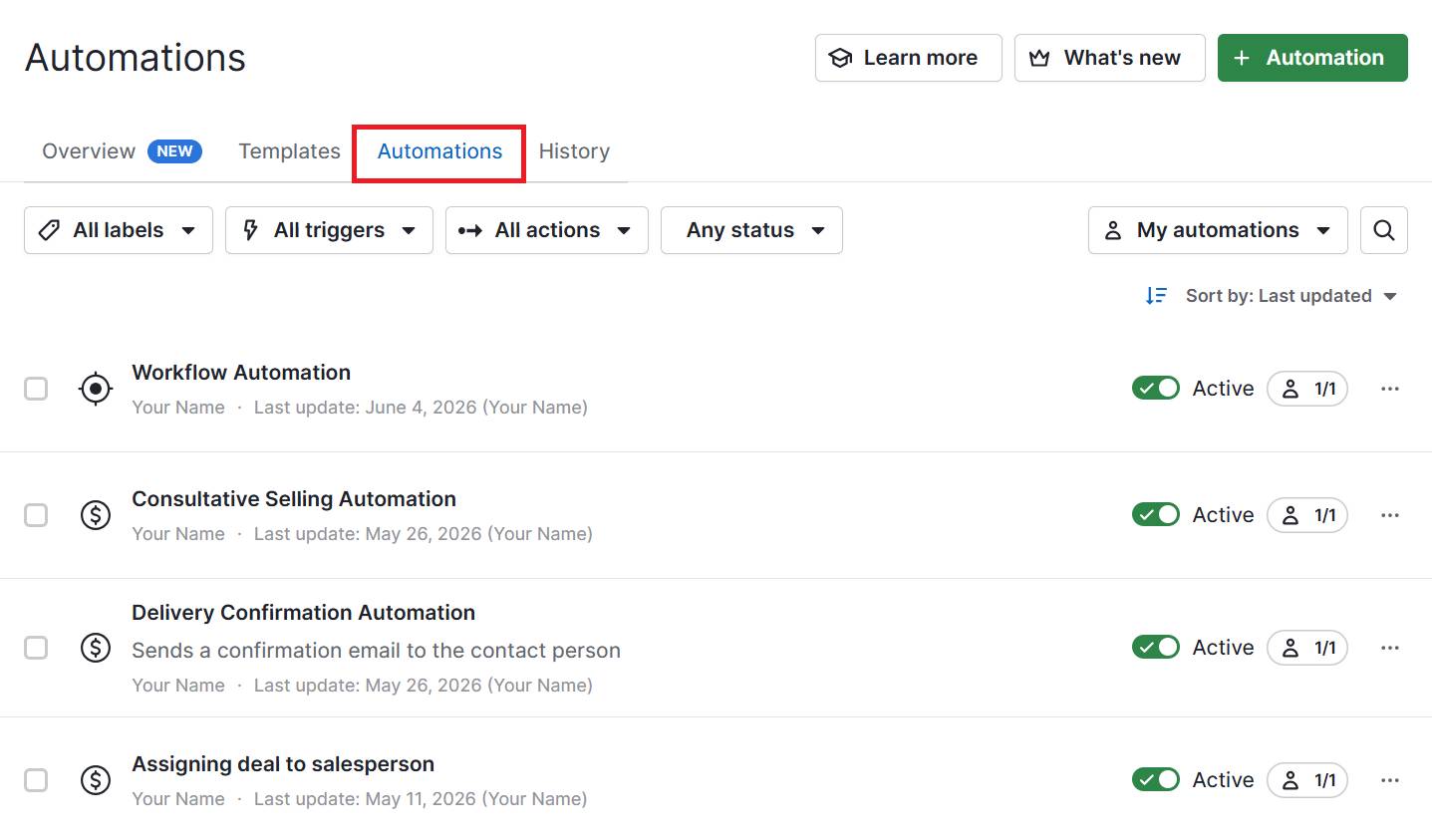Image resolution: width=1432 pixels, height=840 pixels.
Task: Click the search magnifier icon button
Action: (1383, 230)
